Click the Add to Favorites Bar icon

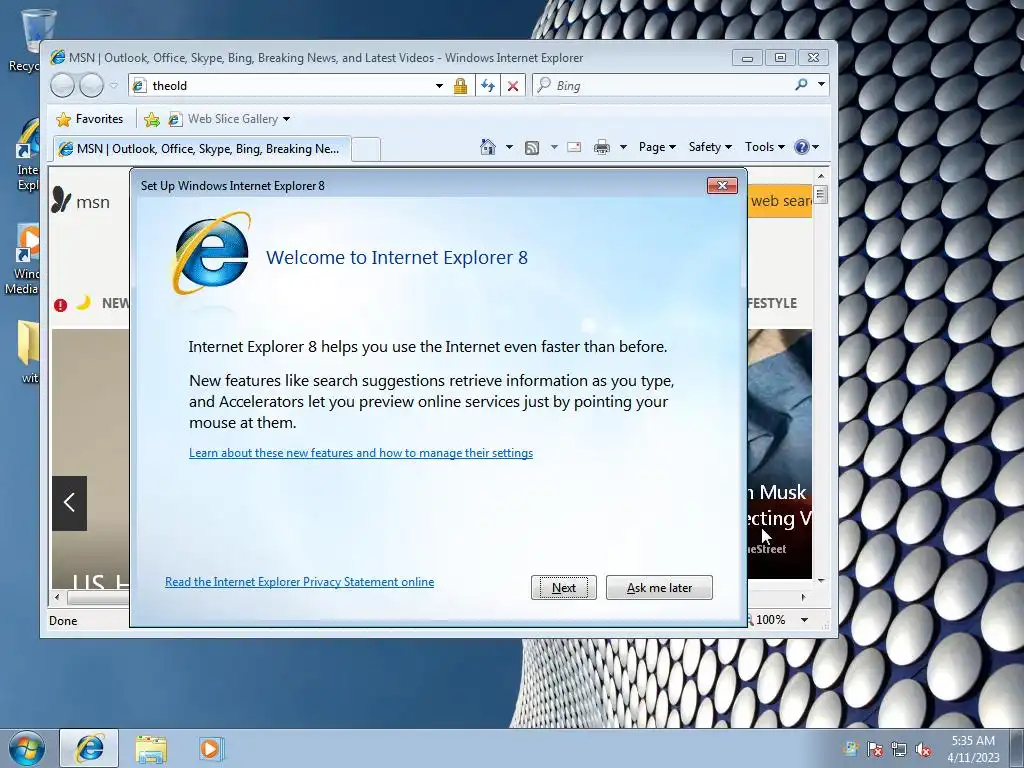pos(152,119)
